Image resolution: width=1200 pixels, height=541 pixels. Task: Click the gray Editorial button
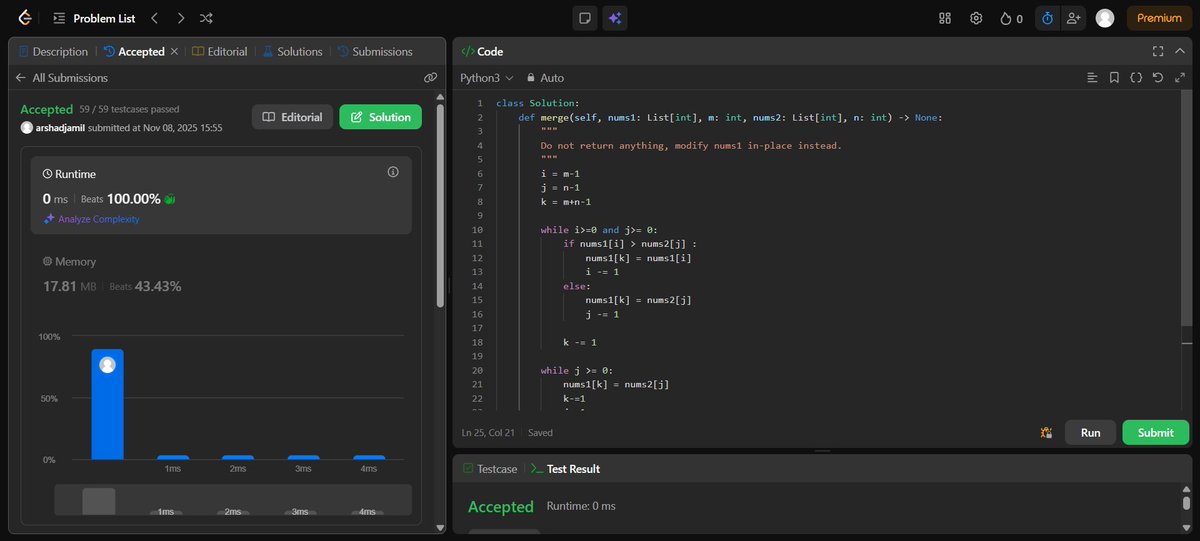292,117
